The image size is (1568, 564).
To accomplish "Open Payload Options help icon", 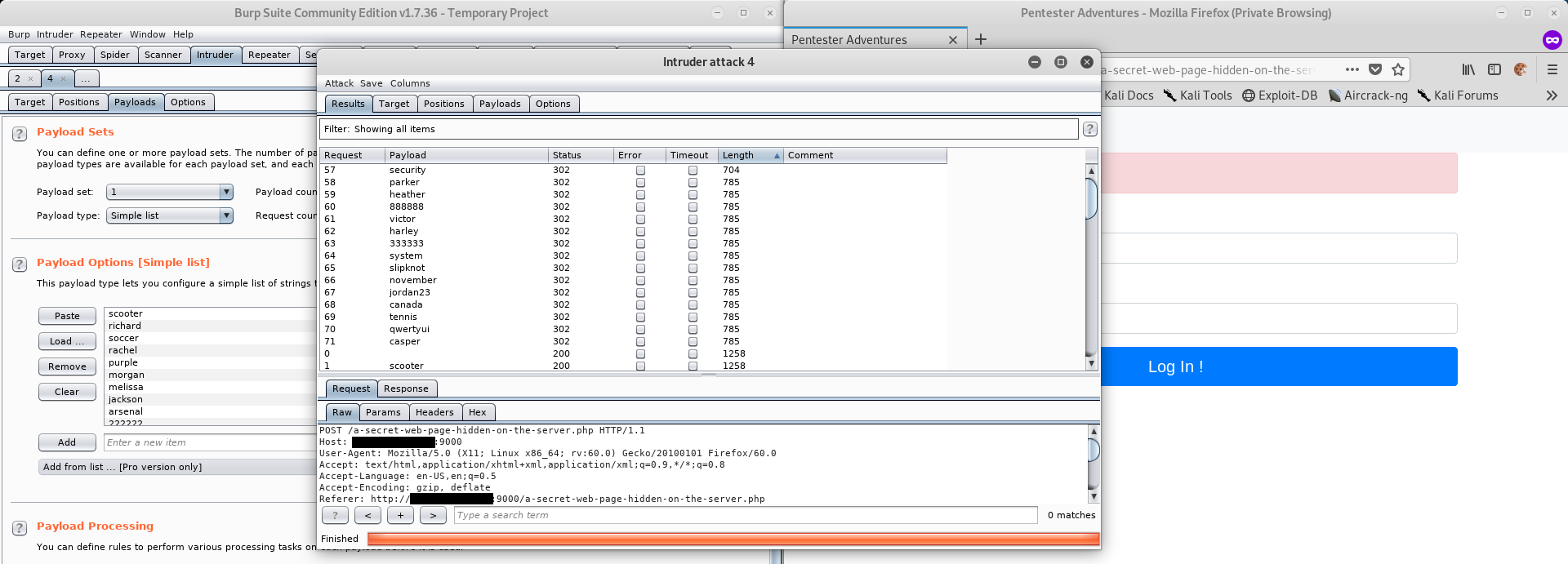I will point(20,264).
